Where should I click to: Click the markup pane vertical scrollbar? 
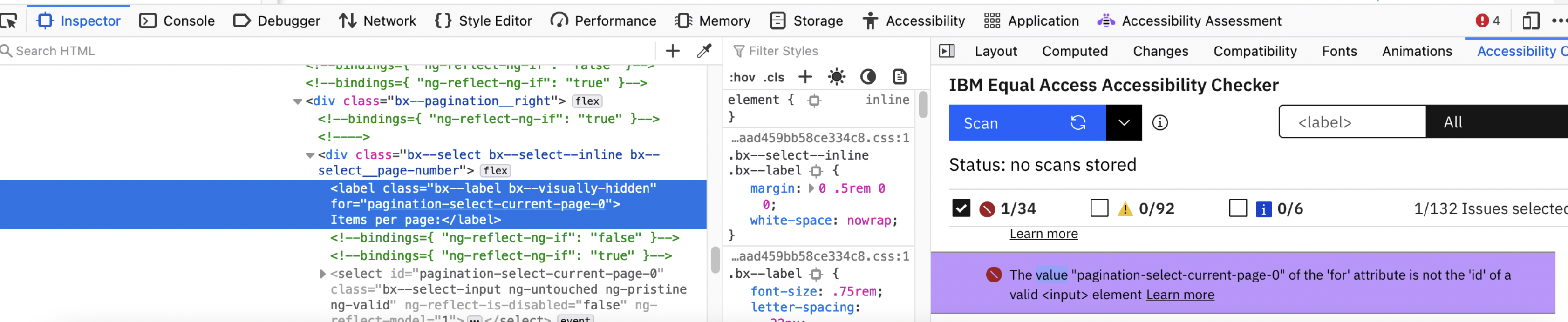point(715,260)
